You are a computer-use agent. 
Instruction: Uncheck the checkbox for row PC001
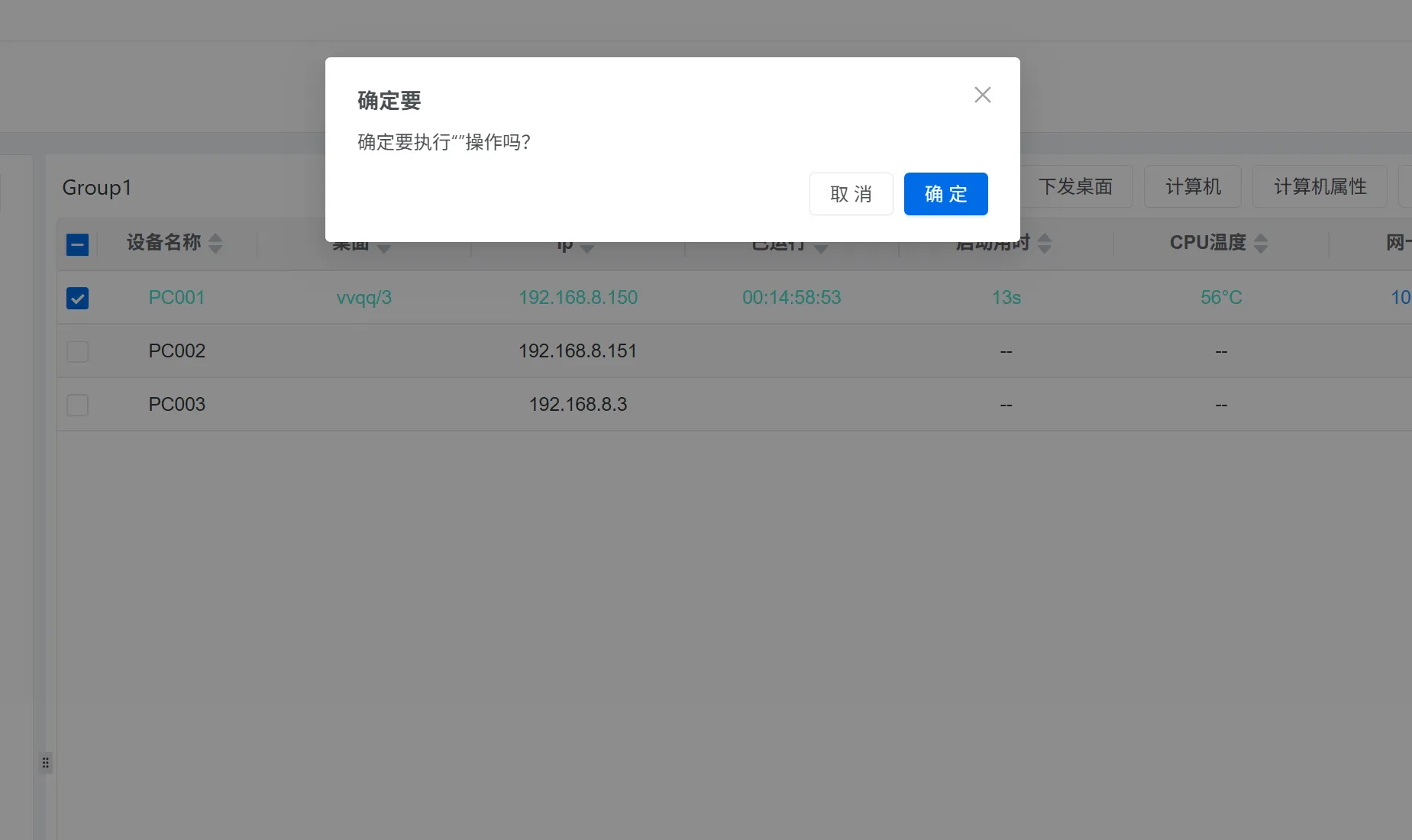click(77, 298)
